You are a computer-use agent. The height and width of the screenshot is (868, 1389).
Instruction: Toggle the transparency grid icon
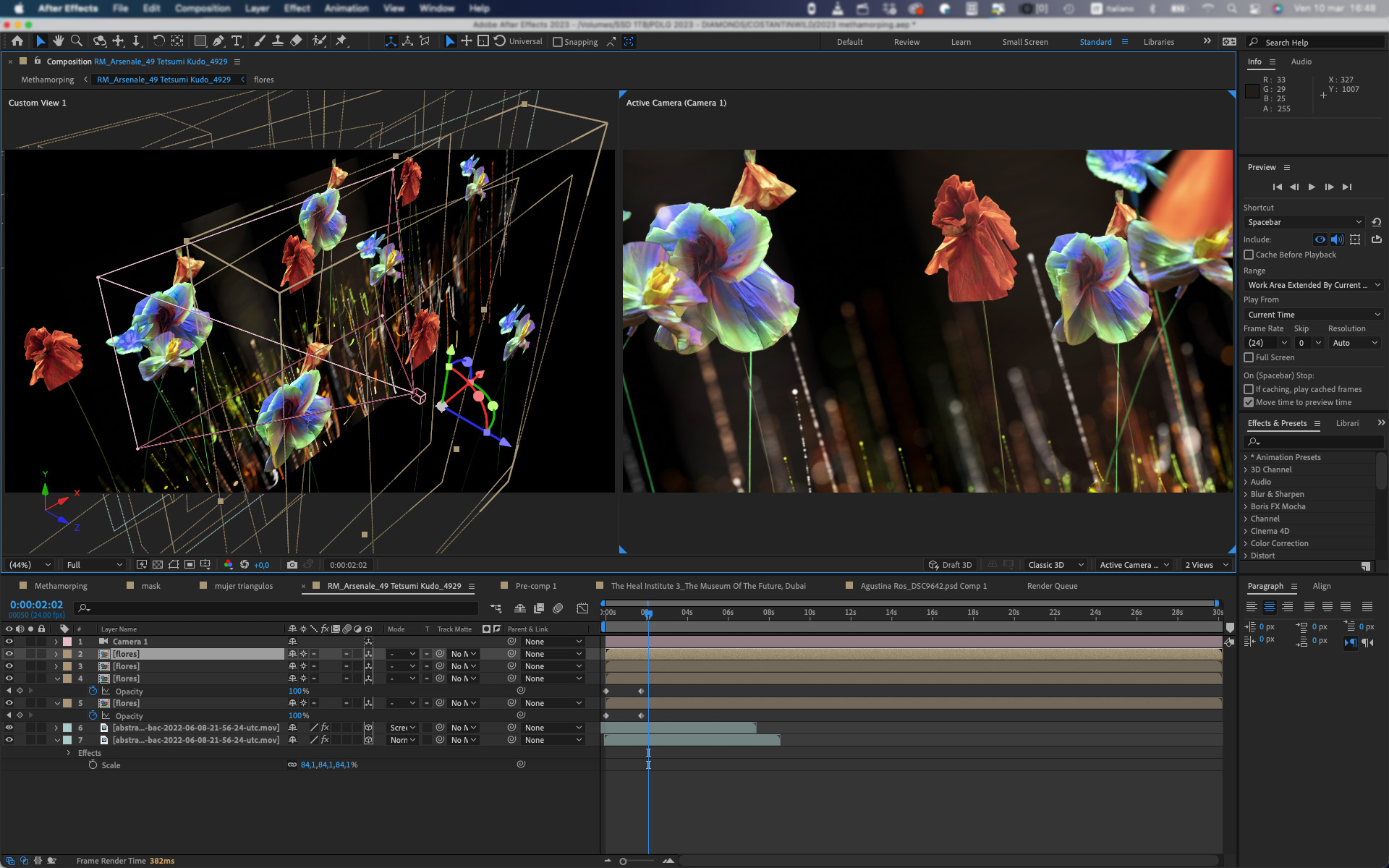click(x=158, y=565)
